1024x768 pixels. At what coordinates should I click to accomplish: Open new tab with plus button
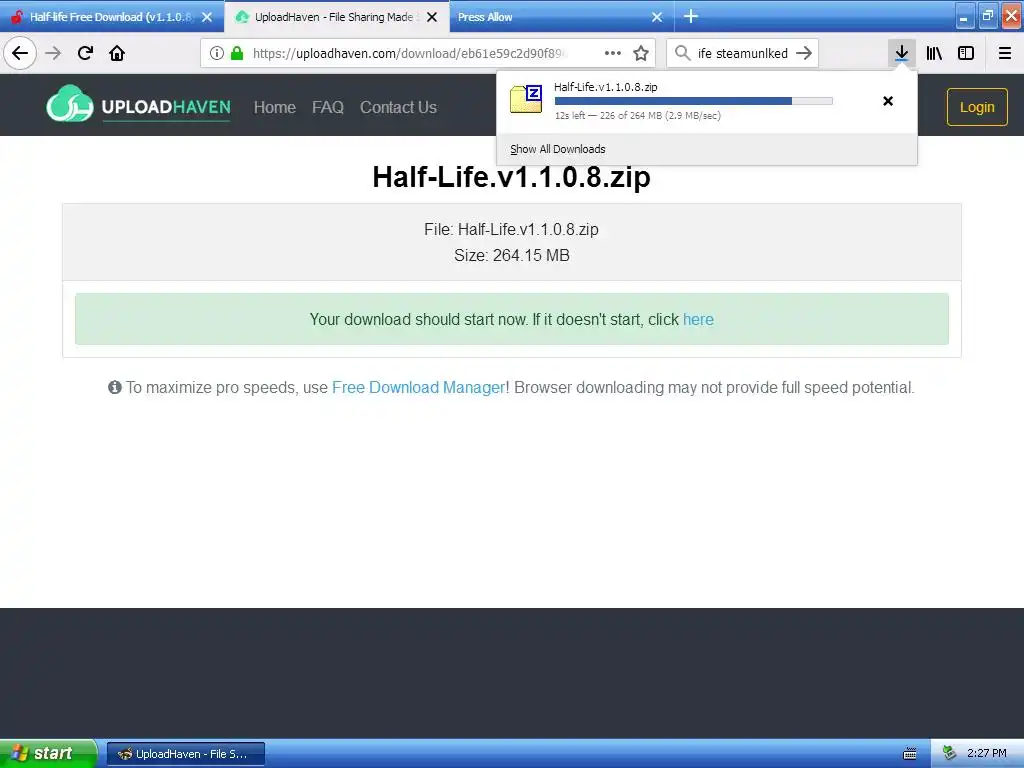tap(691, 16)
